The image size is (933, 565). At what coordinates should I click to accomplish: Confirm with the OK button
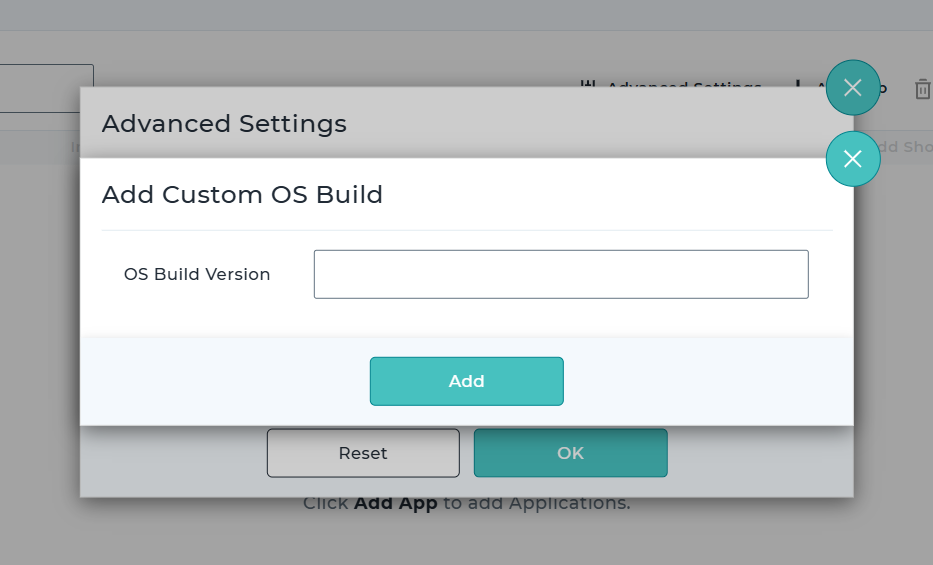coord(570,453)
